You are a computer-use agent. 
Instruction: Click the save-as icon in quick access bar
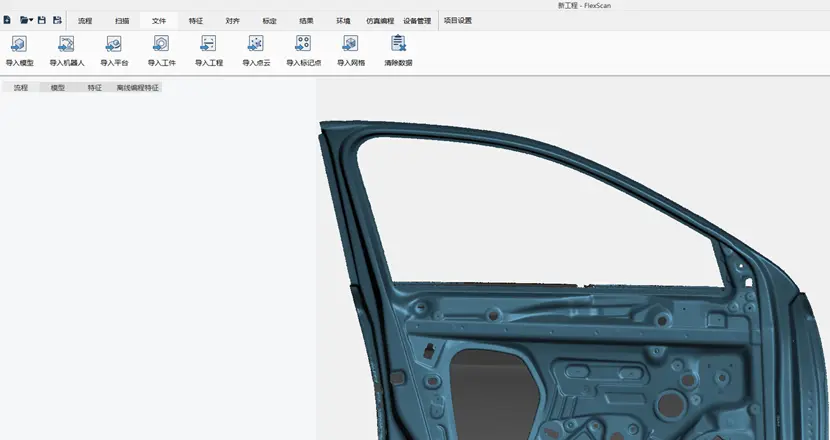(x=57, y=20)
